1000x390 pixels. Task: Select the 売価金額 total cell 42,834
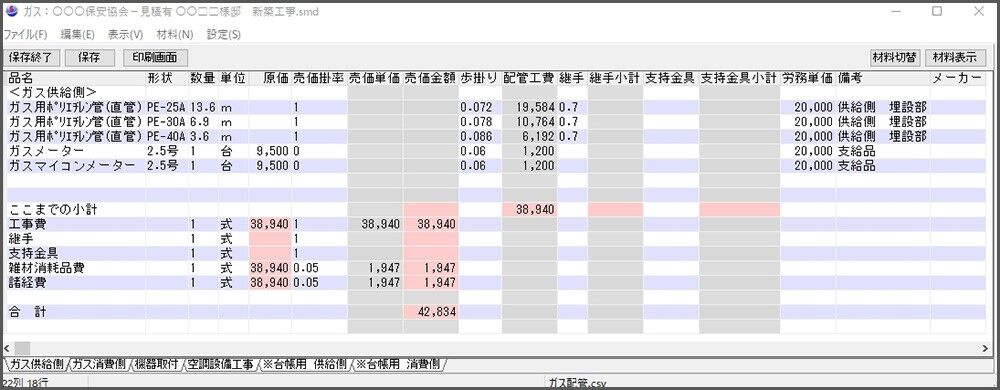[x=430, y=312]
